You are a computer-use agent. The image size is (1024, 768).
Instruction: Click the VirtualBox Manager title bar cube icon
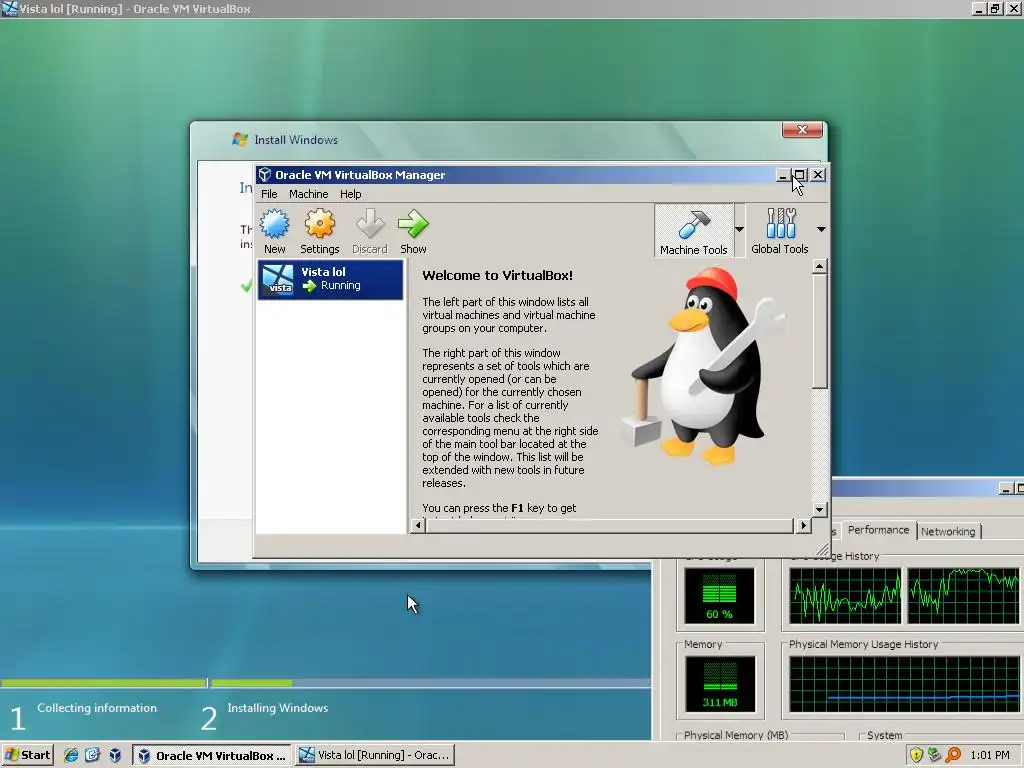264,174
